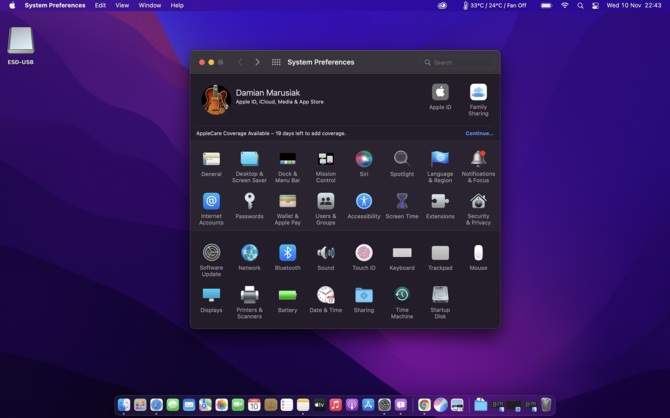Click the Search field in System Preferences
This screenshot has height=418, width=670.
(x=457, y=62)
